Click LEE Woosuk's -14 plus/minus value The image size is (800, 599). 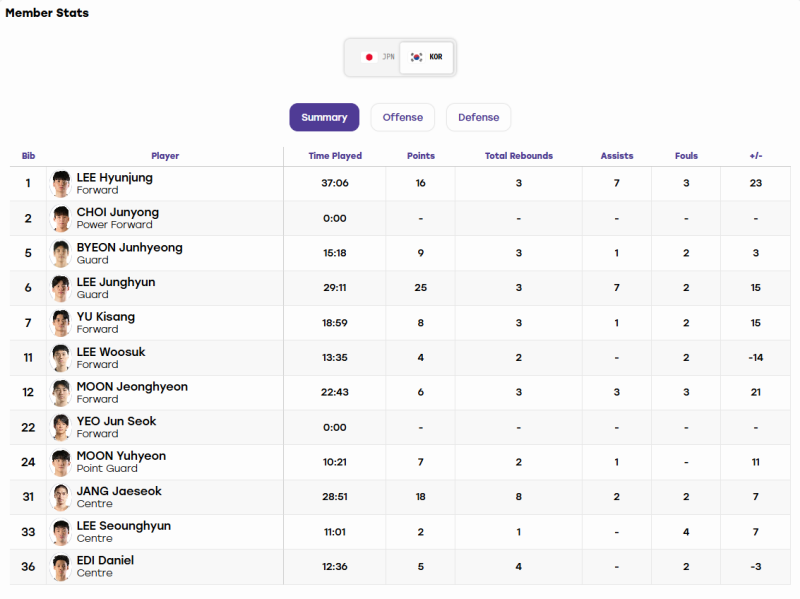756,358
